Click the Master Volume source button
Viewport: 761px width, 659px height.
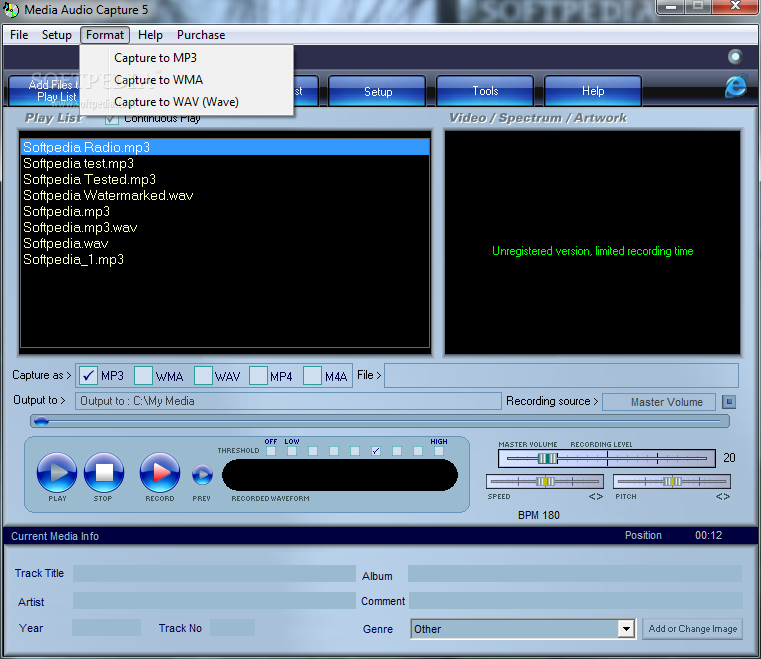point(659,402)
